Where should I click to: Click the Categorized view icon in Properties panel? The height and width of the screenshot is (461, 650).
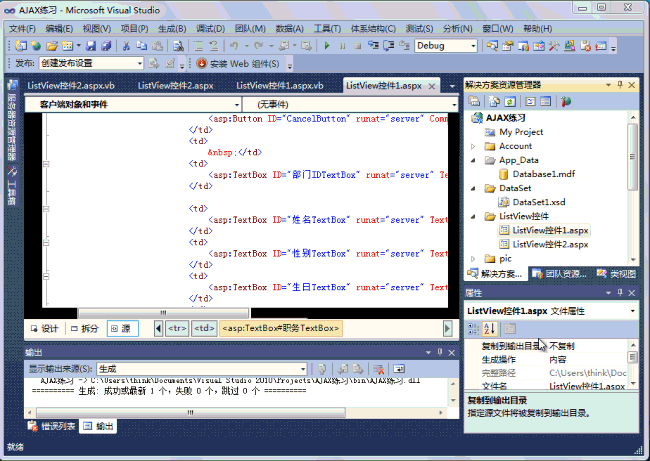[473, 329]
